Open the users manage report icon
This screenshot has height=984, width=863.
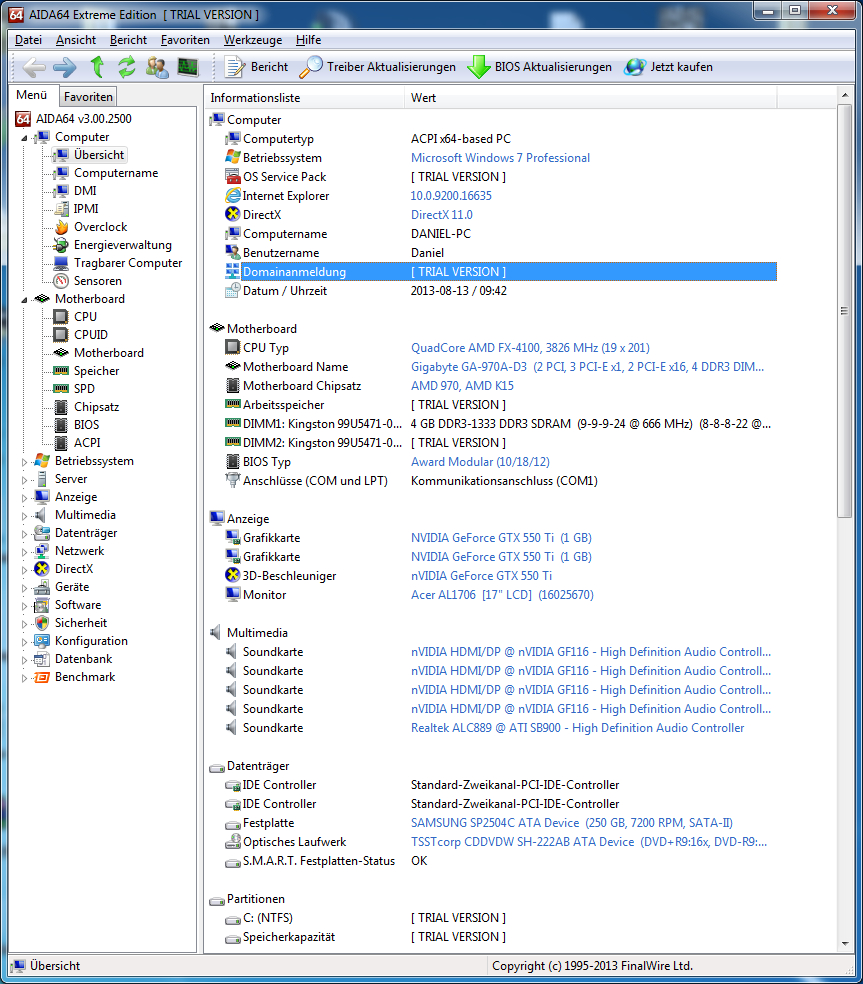(x=157, y=67)
